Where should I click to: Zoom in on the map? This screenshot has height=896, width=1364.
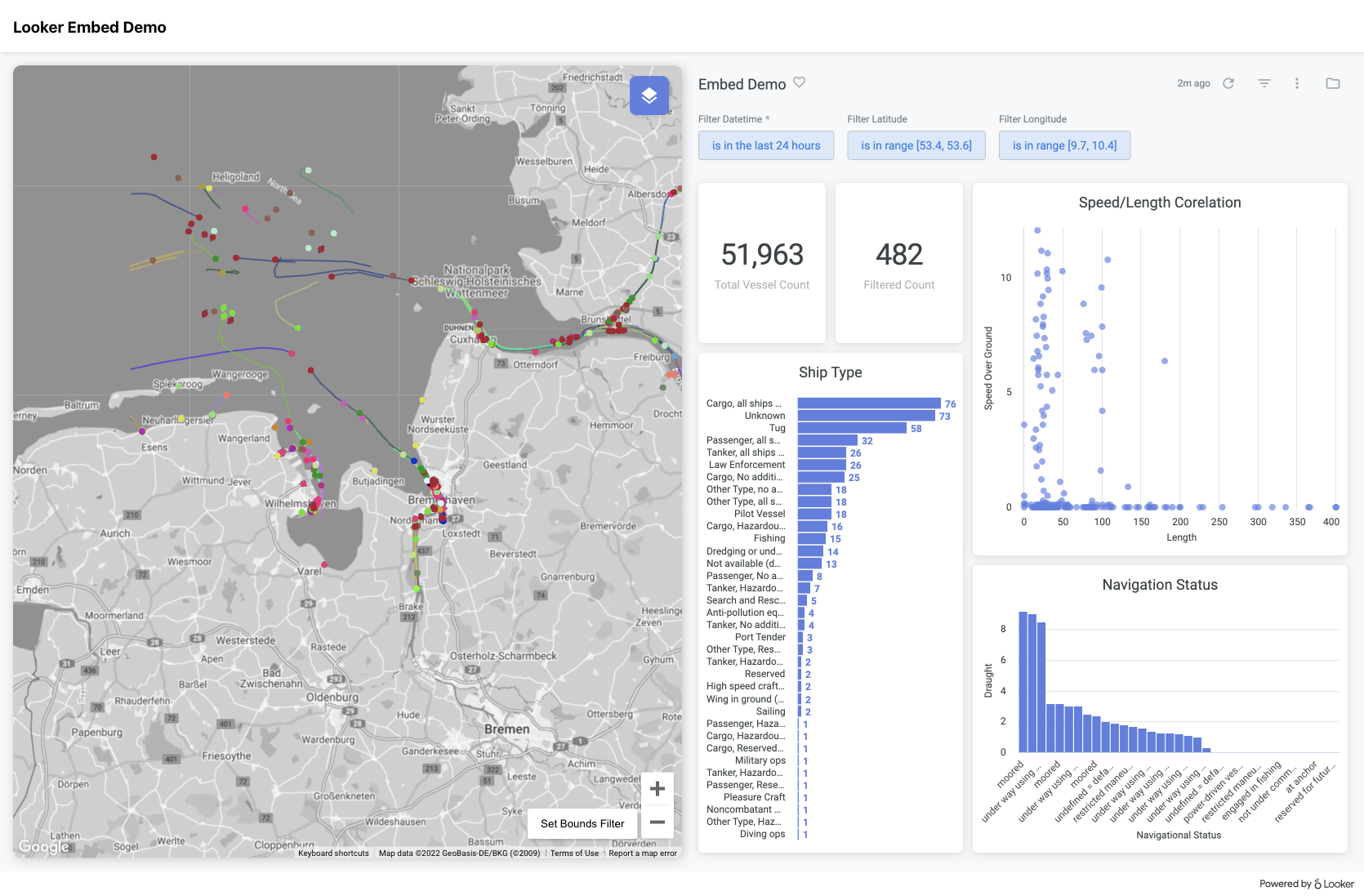pos(657,788)
